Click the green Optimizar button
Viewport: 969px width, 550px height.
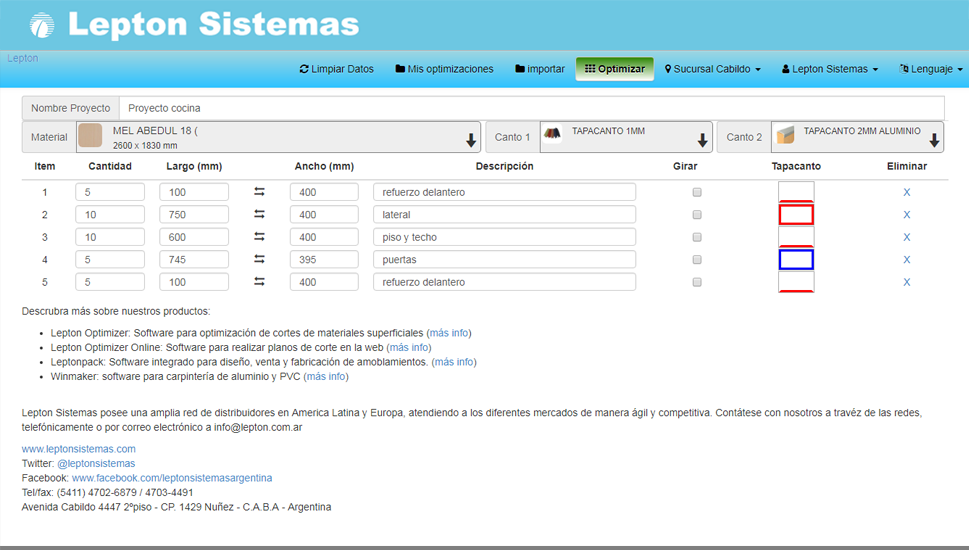point(615,69)
